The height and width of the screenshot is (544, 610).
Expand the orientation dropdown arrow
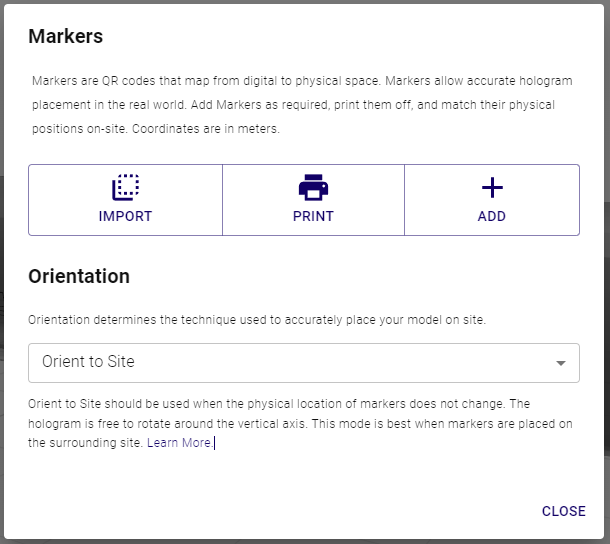561,363
